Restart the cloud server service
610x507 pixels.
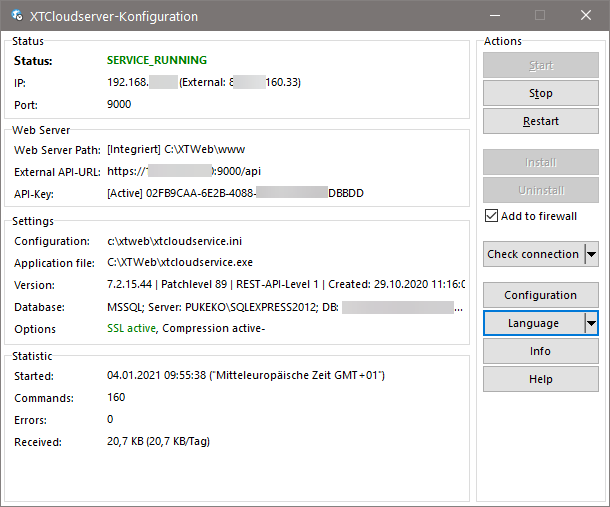540,121
